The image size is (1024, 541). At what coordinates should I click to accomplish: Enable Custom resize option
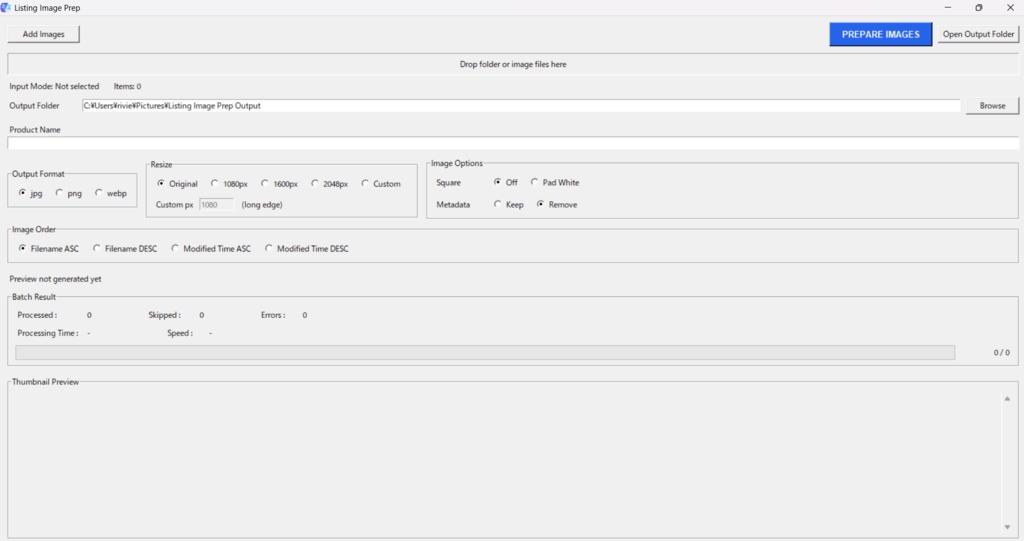point(381,184)
